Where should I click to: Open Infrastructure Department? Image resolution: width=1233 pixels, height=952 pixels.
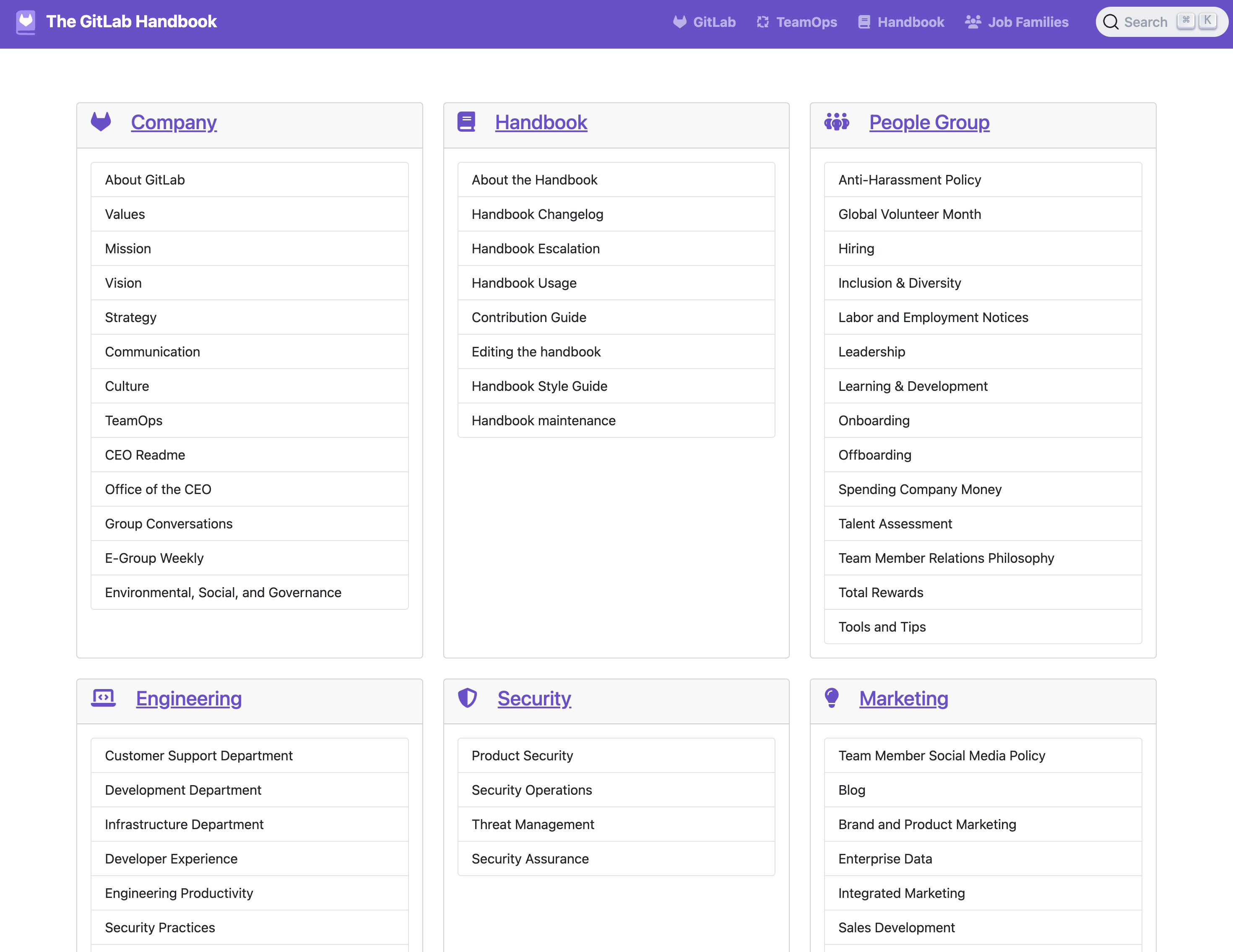(250, 825)
